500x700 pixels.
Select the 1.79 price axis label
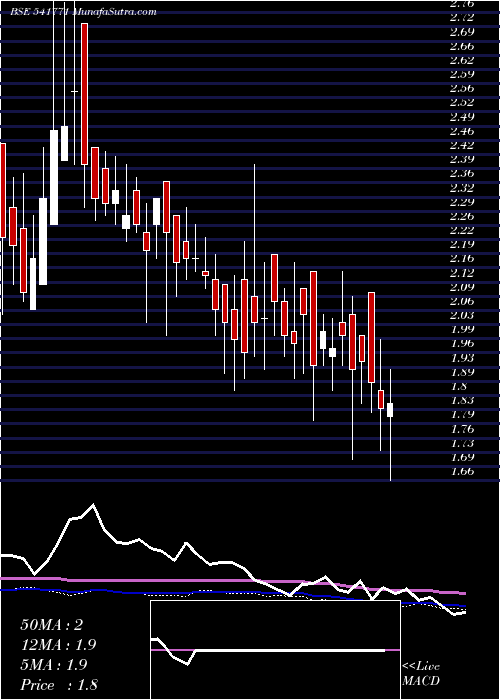point(461,415)
